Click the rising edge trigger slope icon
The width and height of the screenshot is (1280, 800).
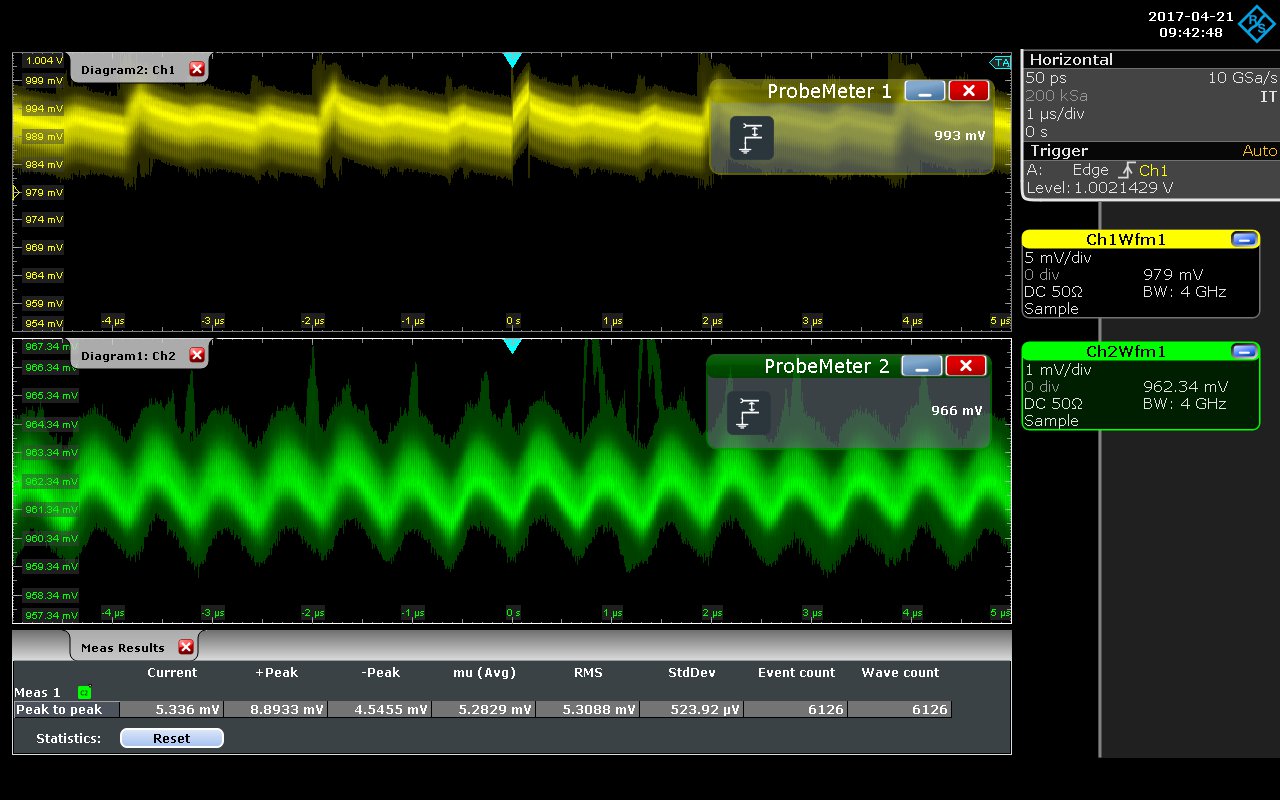point(1125,170)
